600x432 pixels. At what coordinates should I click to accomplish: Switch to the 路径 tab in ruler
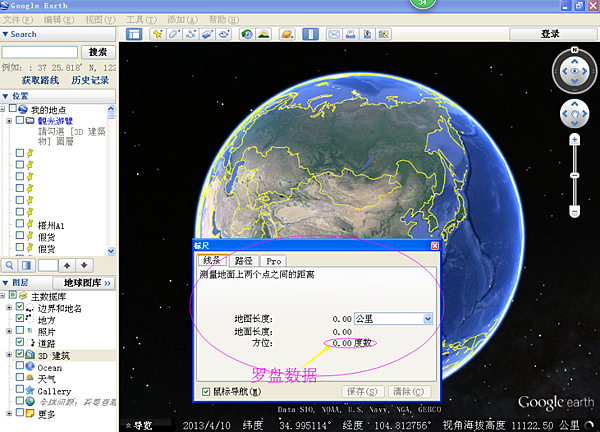point(244,261)
